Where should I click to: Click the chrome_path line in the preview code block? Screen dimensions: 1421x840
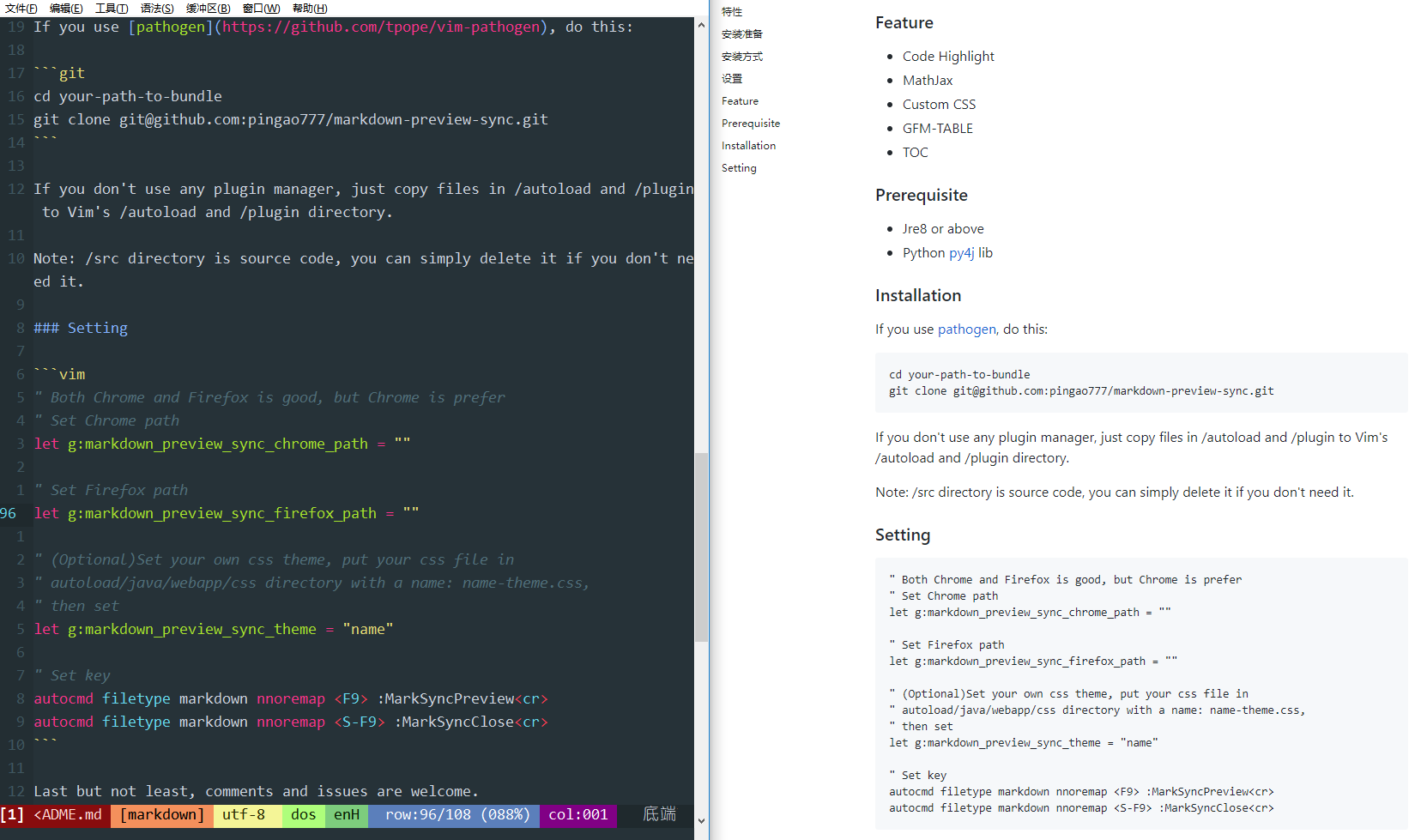[x=1030, y=613]
